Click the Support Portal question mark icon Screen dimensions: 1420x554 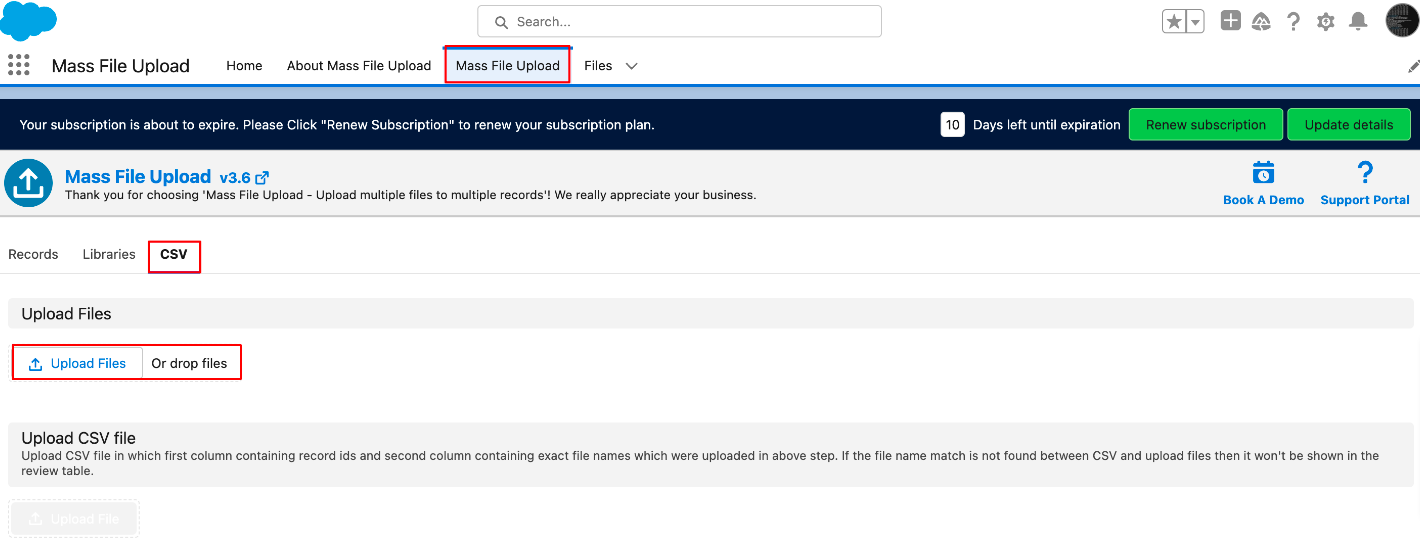click(1365, 172)
